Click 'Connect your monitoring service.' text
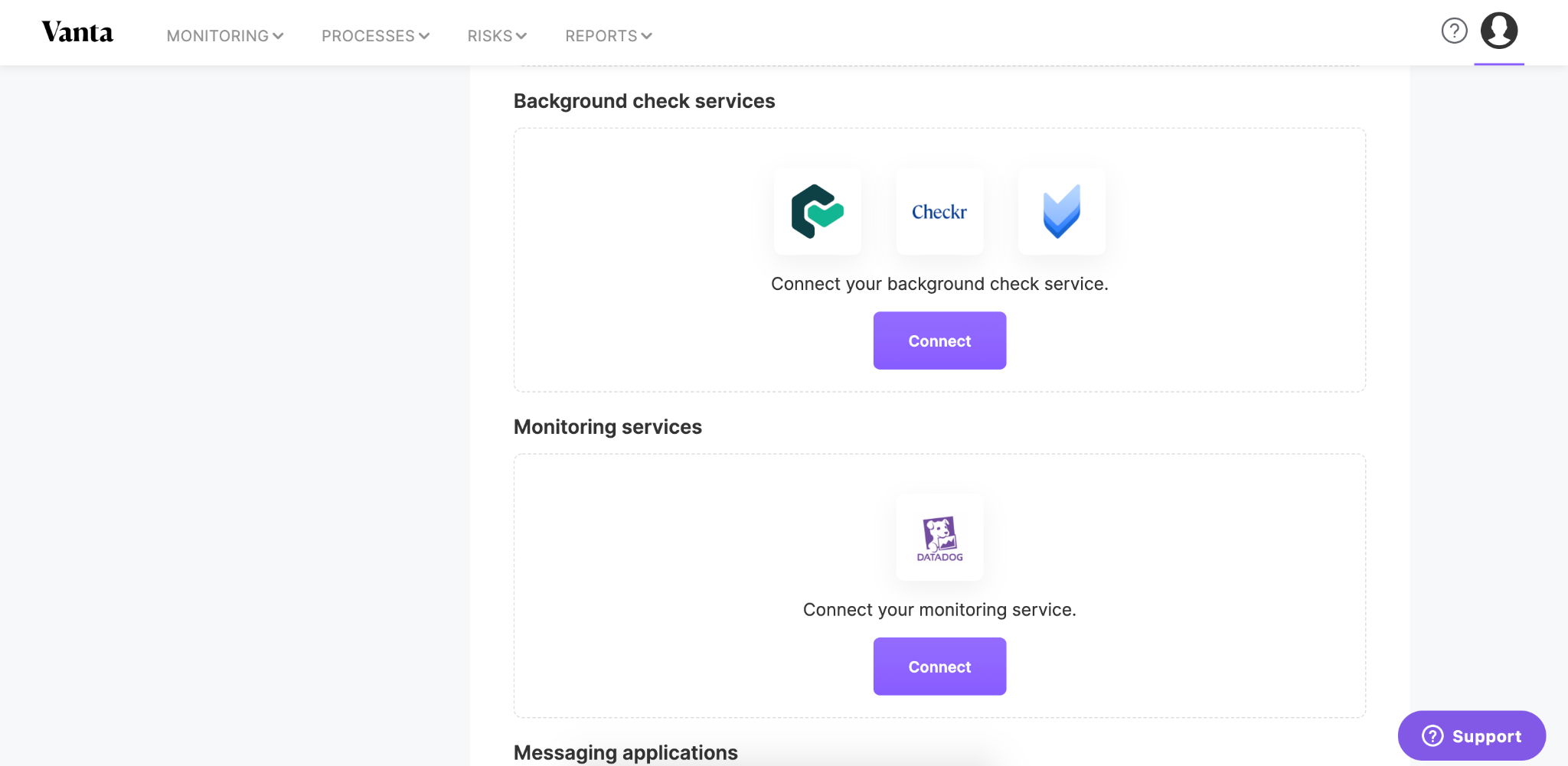The image size is (1568, 766). (939, 610)
